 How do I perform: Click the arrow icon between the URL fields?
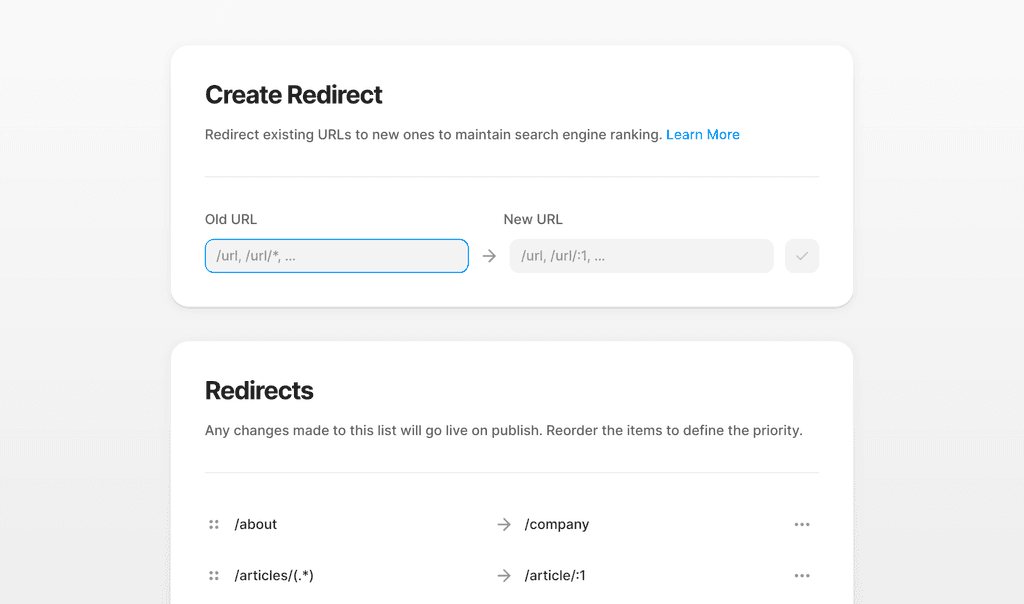(x=489, y=256)
